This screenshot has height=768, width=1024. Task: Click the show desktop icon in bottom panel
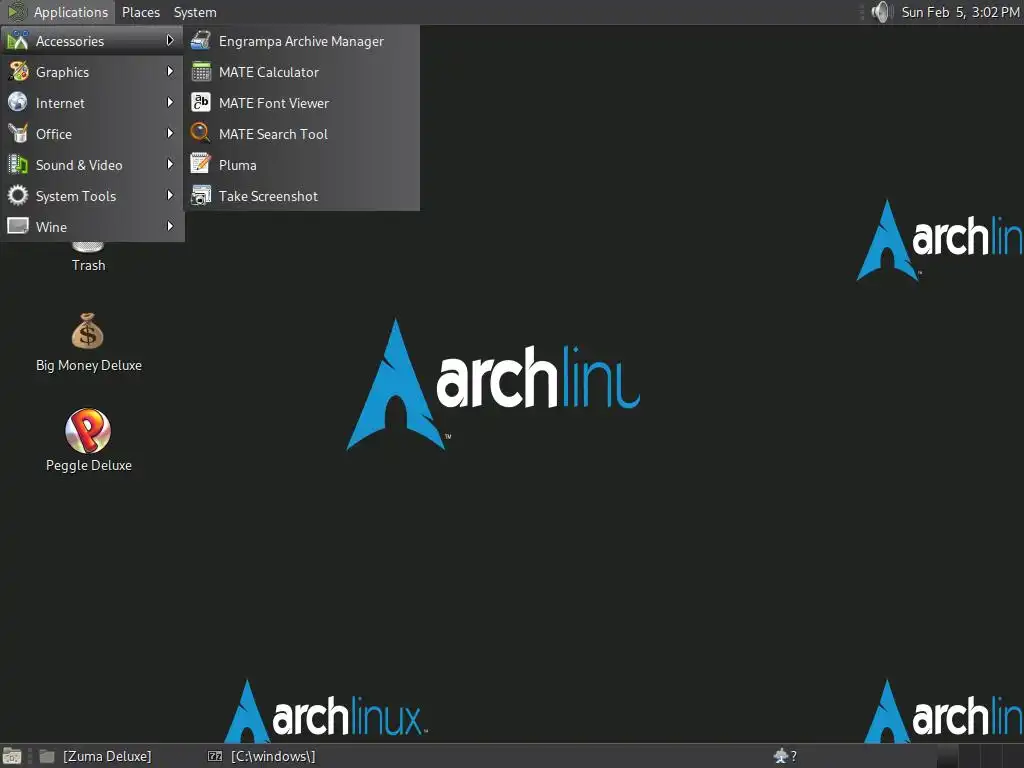[x=12, y=756]
